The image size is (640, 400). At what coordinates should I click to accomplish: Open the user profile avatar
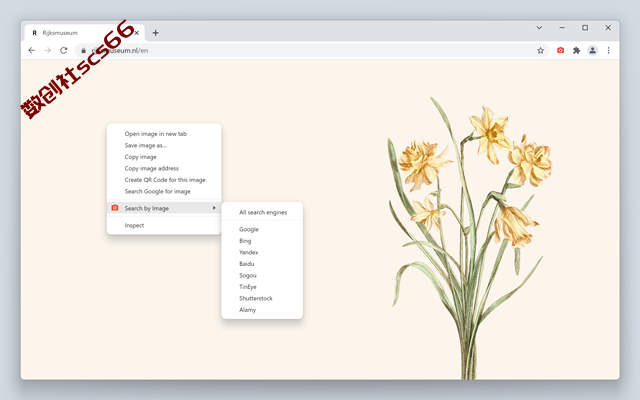coord(592,50)
